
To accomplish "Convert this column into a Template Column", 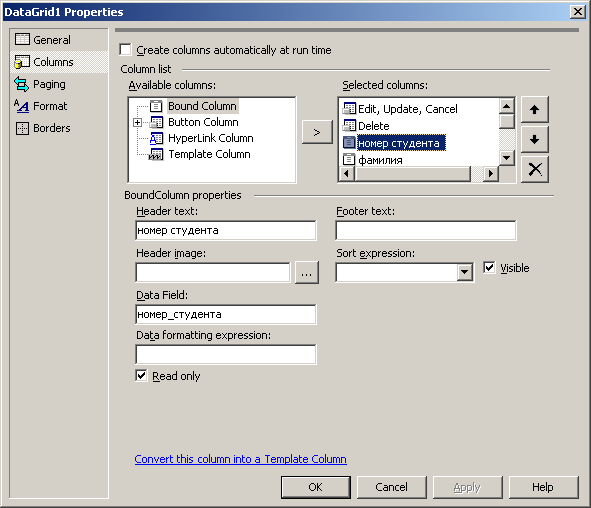I will 240,459.
